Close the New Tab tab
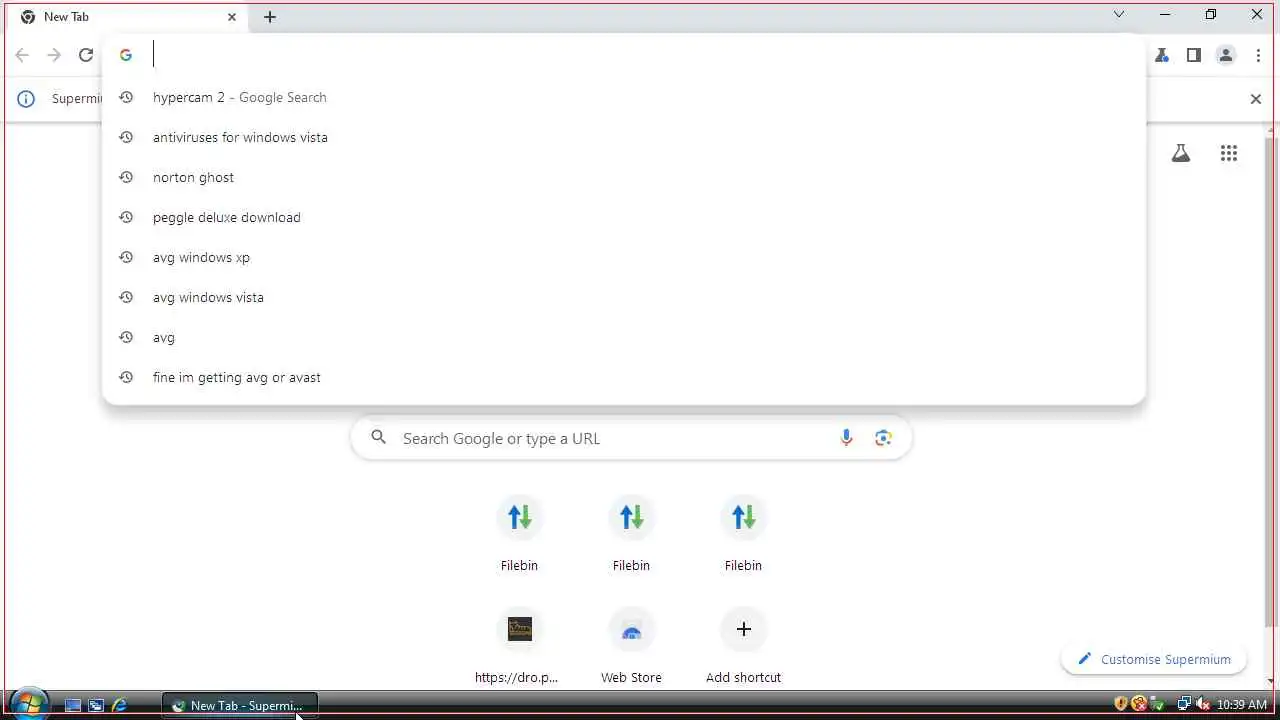Viewport: 1280px width, 720px height. coord(232,17)
